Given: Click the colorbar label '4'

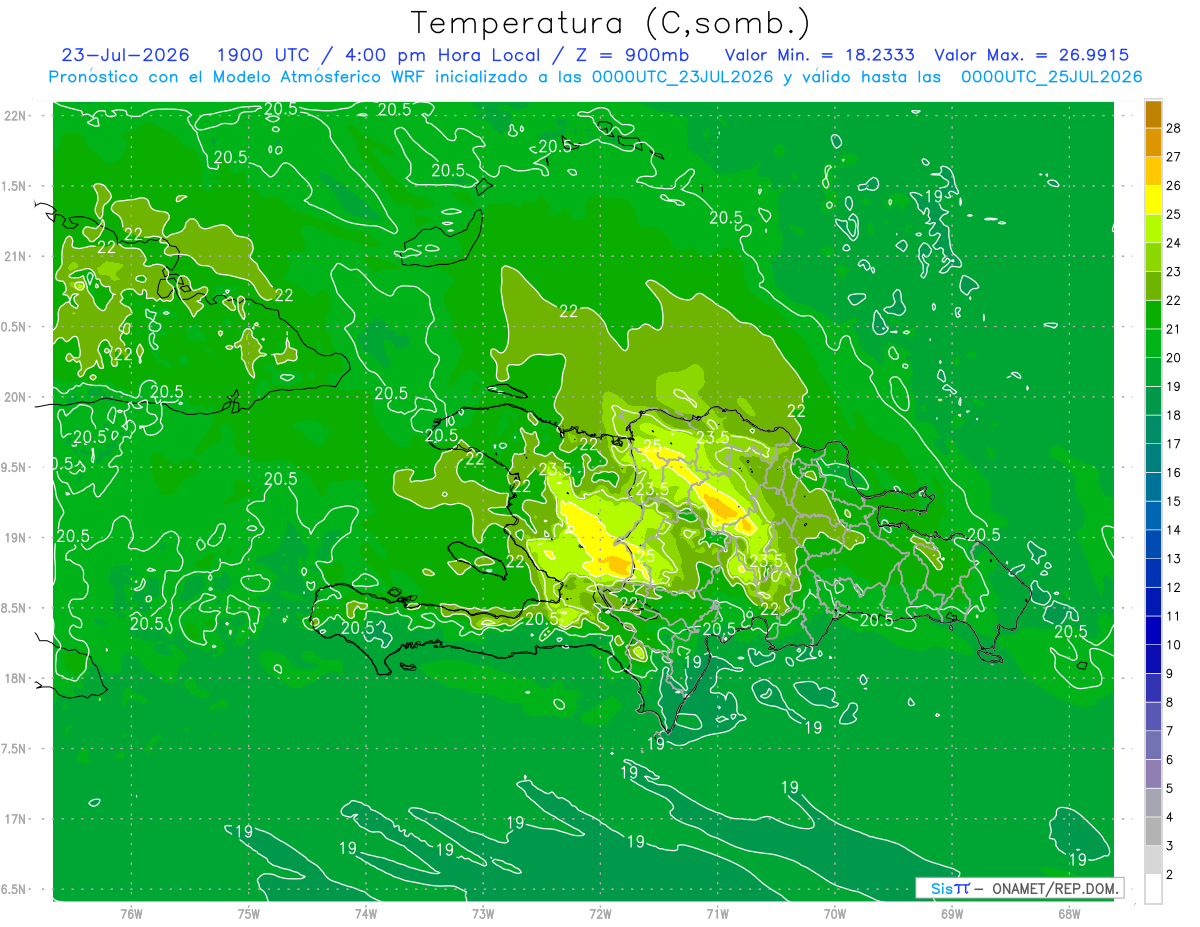Looking at the screenshot, I should click(1170, 817).
